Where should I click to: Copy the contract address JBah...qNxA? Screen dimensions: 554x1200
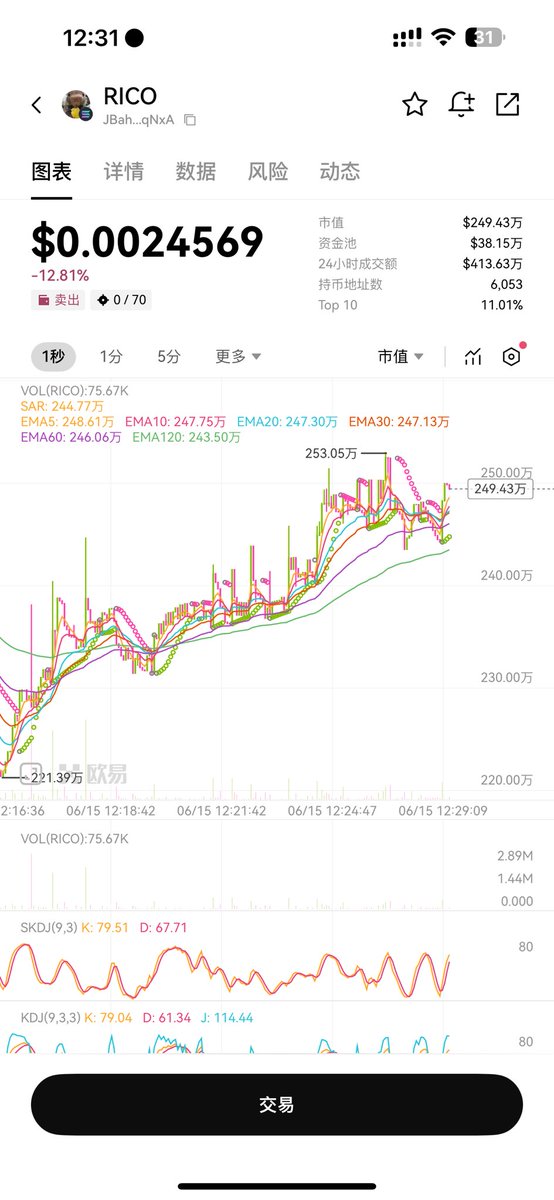tap(190, 120)
